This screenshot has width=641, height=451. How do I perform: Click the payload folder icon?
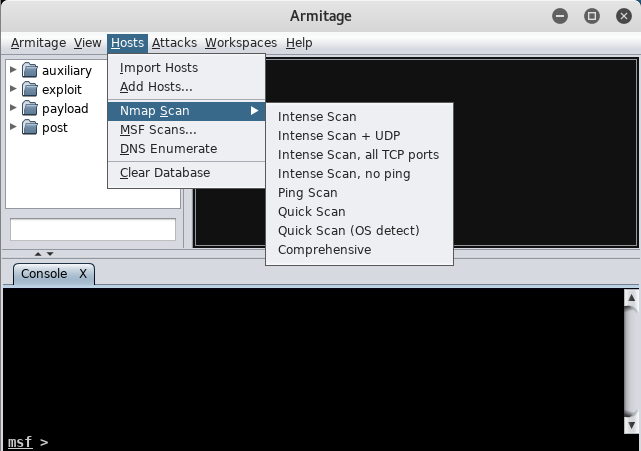pyautogui.click(x=30, y=108)
